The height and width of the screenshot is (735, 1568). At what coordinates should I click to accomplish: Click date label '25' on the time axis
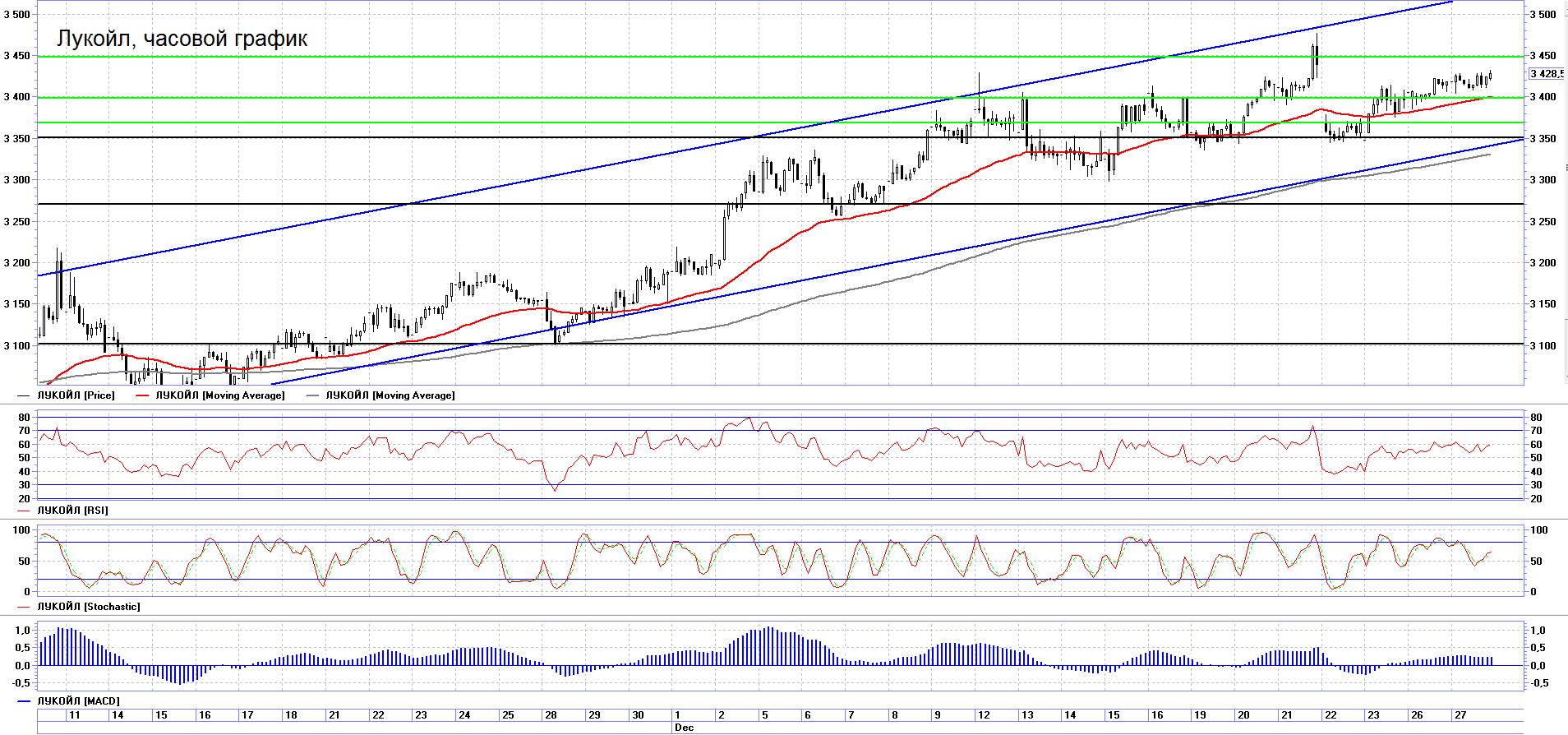[x=508, y=715]
